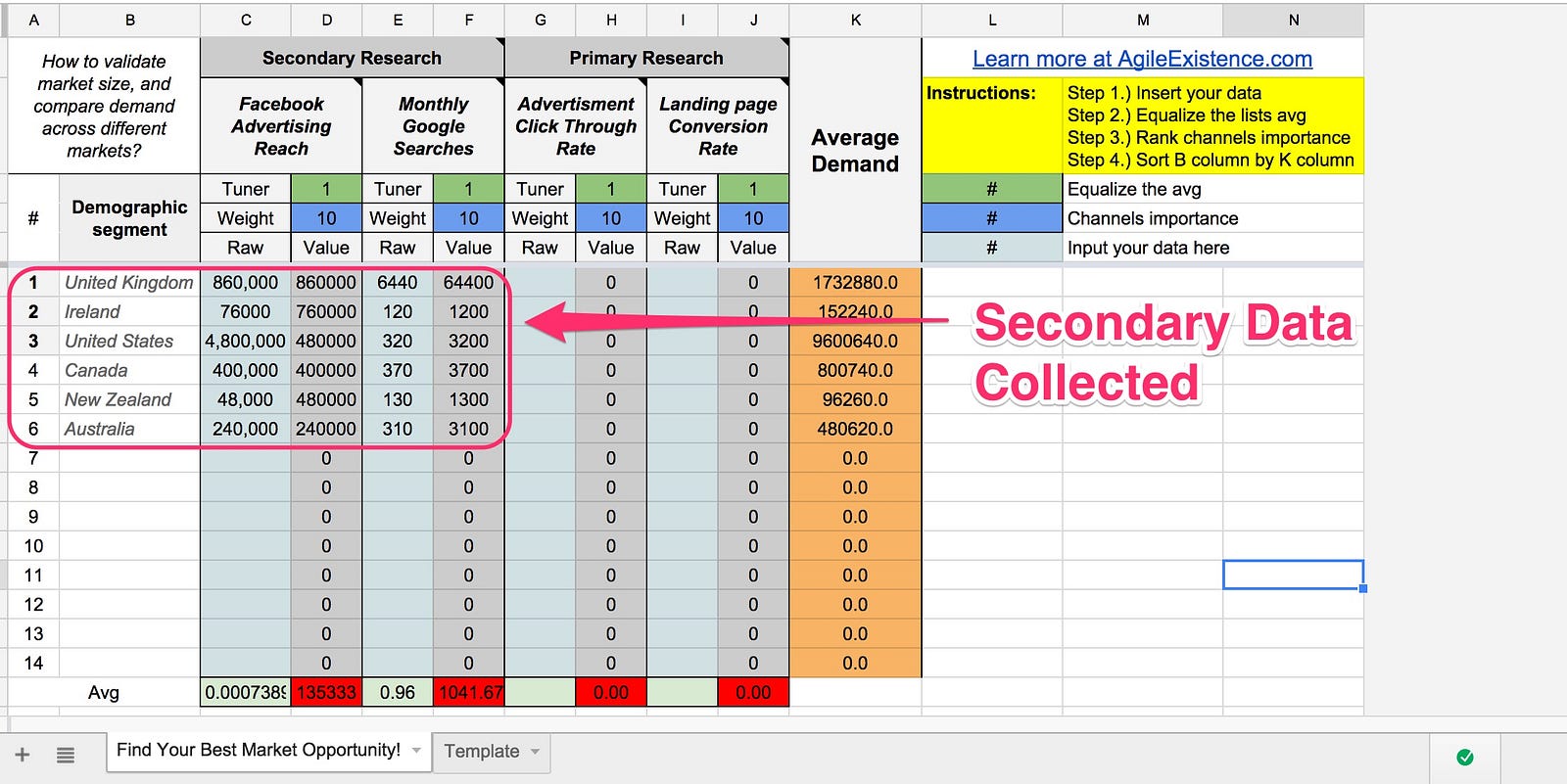Image resolution: width=1567 pixels, height=784 pixels.
Task: Select Advertisment Click Through Rate header
Action: pos(576,126)
